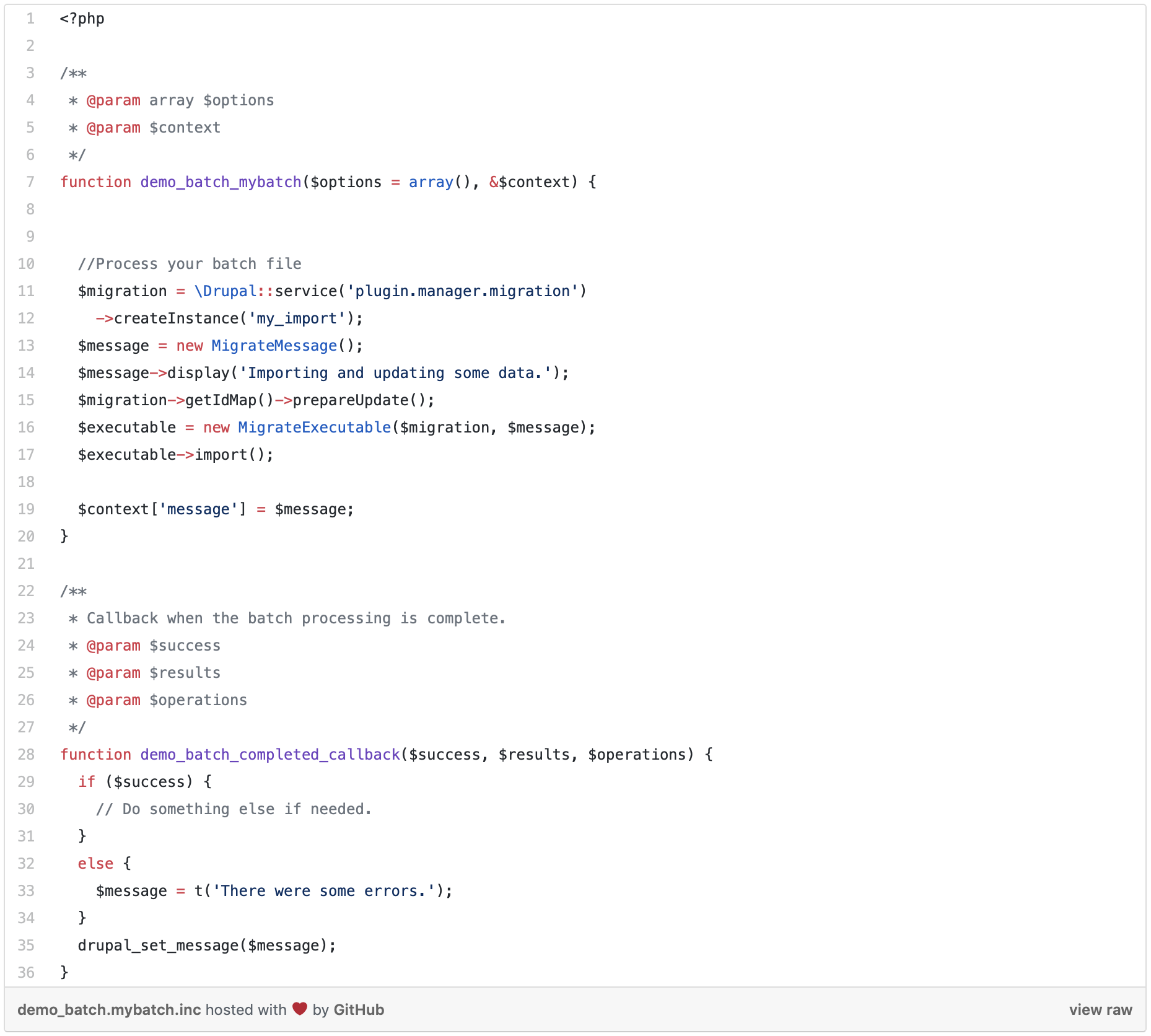Image resolution: width=1151 pixels, height=1036 pixels.
Task: Click the red heart icon in footer
Action: 300,1009
